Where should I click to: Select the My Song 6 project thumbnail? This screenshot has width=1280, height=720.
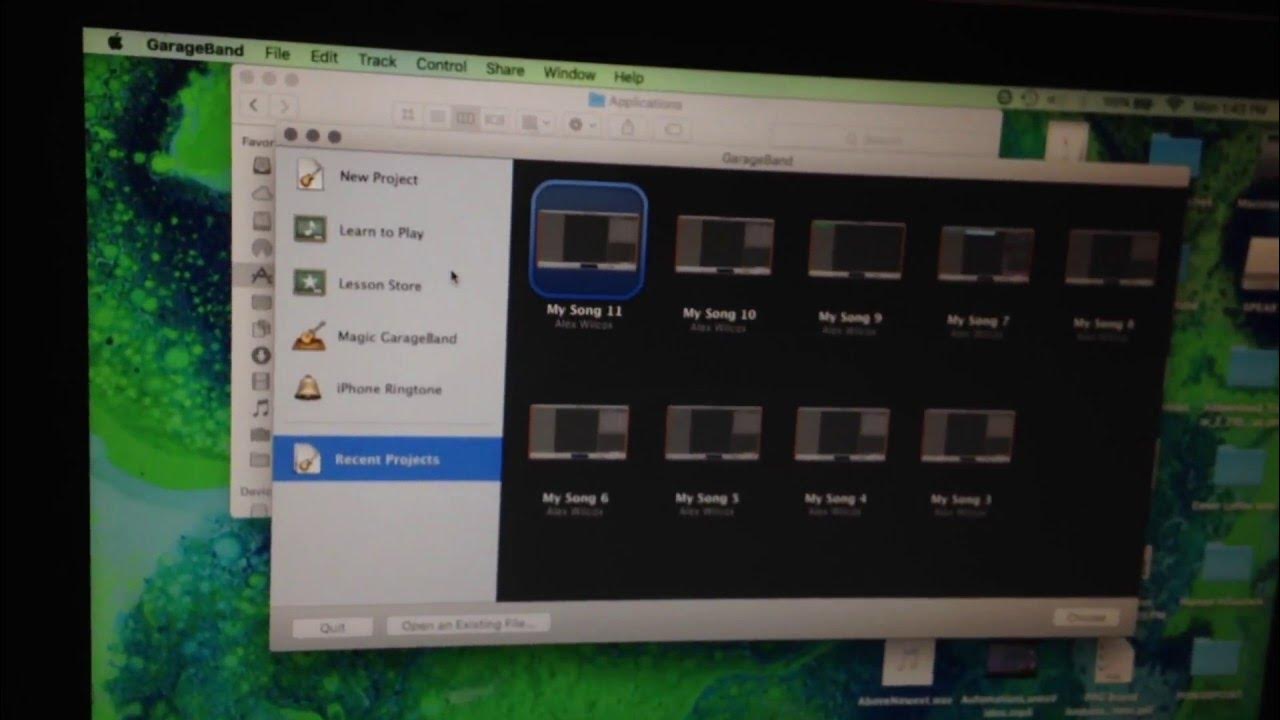coord(578,432)
